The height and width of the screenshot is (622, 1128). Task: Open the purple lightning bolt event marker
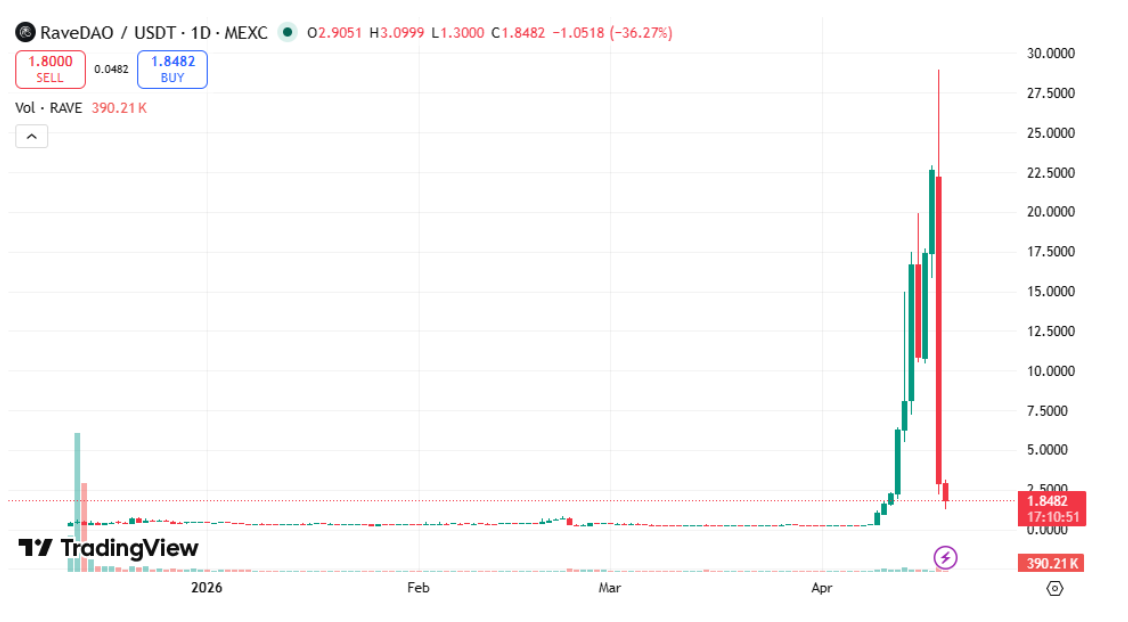[x=945, y=557]
